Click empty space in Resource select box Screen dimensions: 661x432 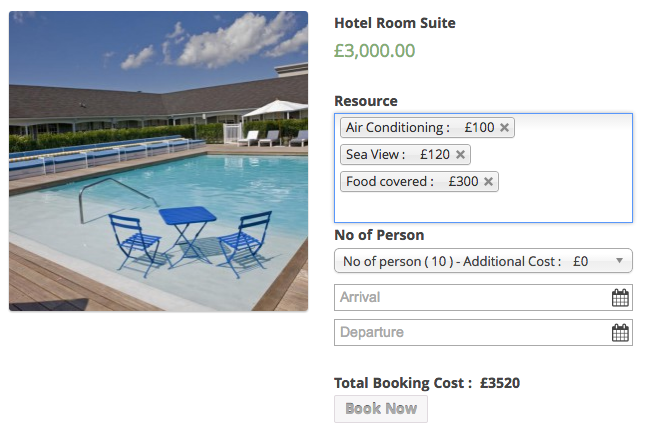[x=560, y=205]
